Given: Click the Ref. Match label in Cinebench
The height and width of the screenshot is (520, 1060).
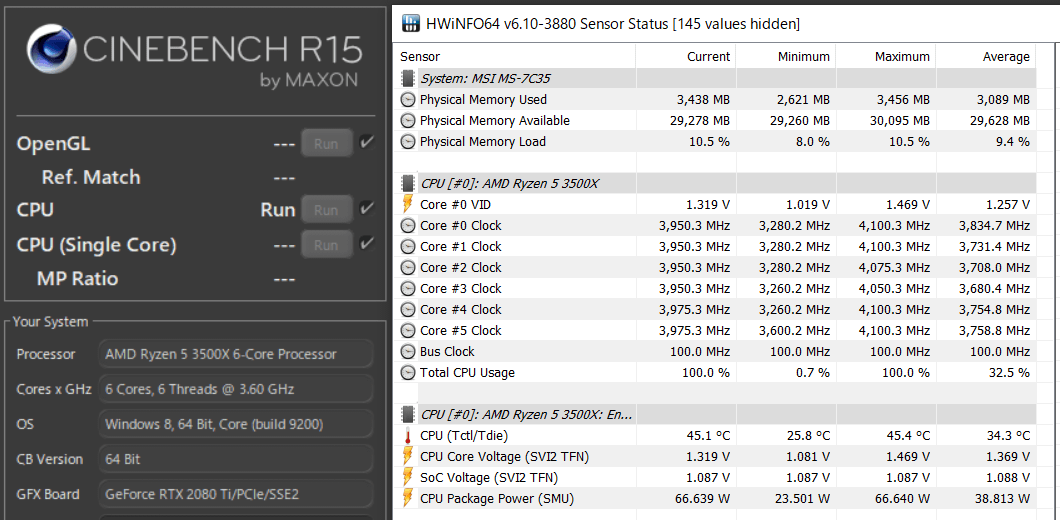Looking at the screenshot, I should [x=91, y=177].
